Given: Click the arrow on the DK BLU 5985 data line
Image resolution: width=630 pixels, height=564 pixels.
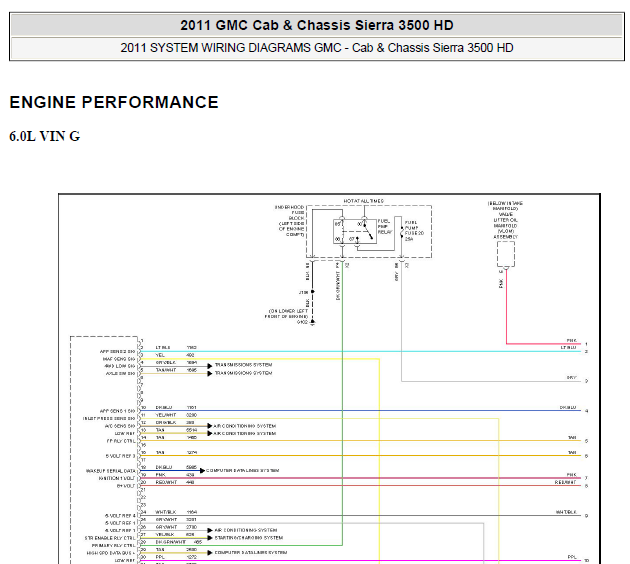Looking at the screenshot, I should pos(201,469).
